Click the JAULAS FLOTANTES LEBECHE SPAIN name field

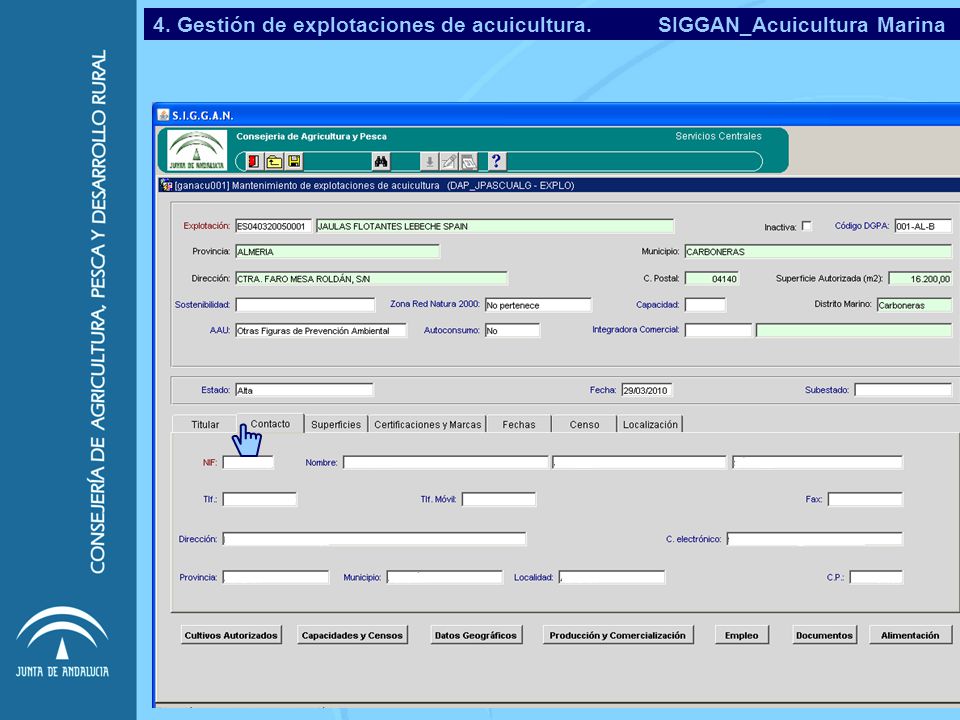coord(495,226)
